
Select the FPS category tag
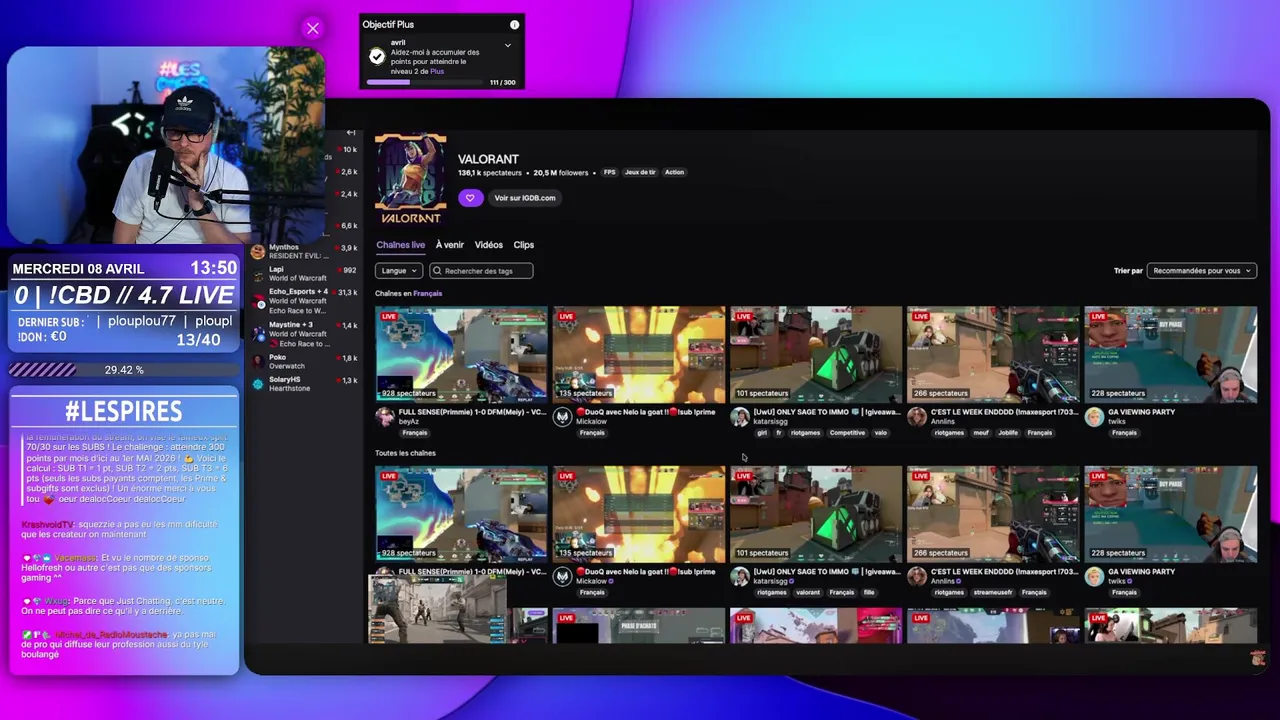[x=609, y=172]
